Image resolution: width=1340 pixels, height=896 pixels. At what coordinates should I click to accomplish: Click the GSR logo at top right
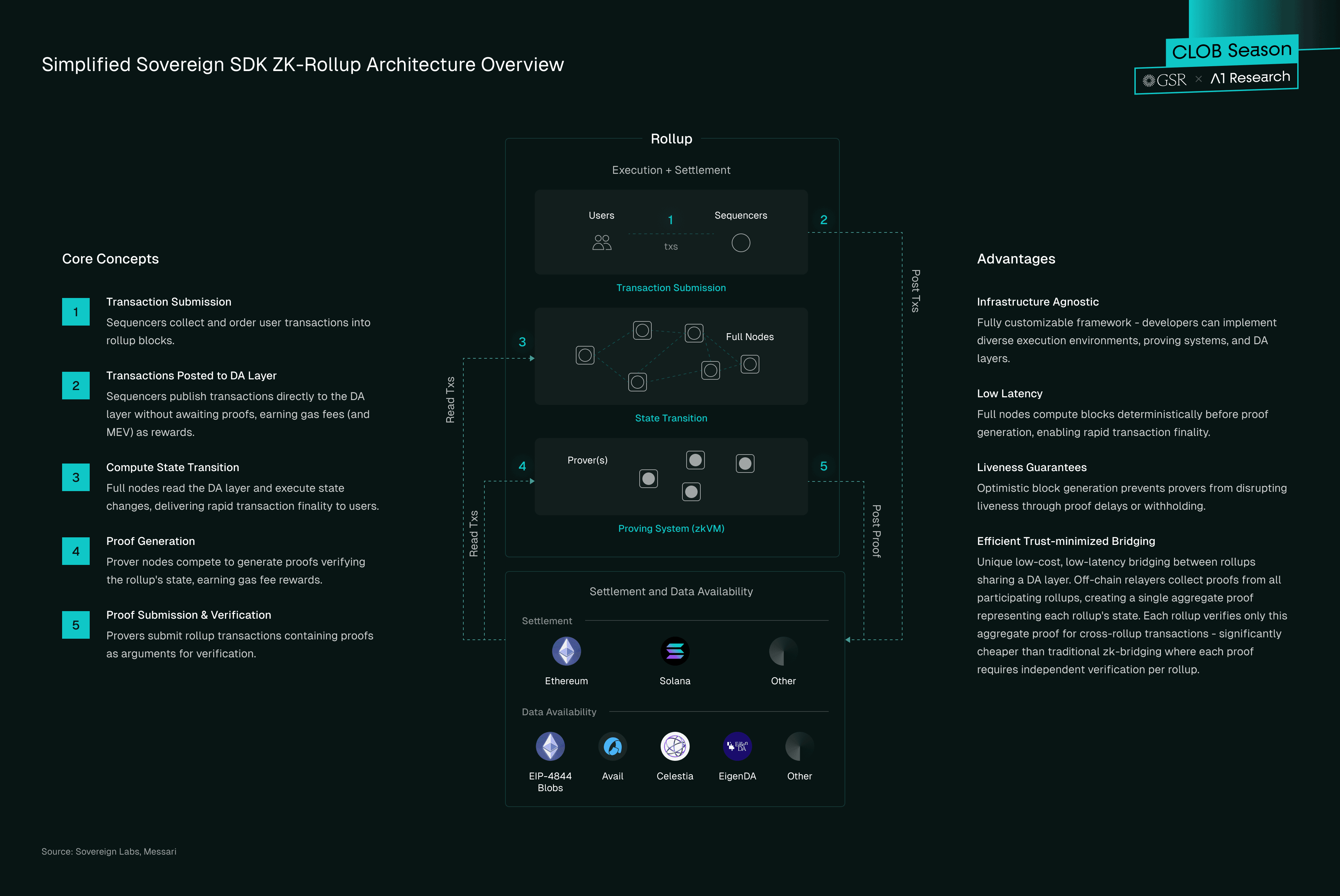[1164, 80]
